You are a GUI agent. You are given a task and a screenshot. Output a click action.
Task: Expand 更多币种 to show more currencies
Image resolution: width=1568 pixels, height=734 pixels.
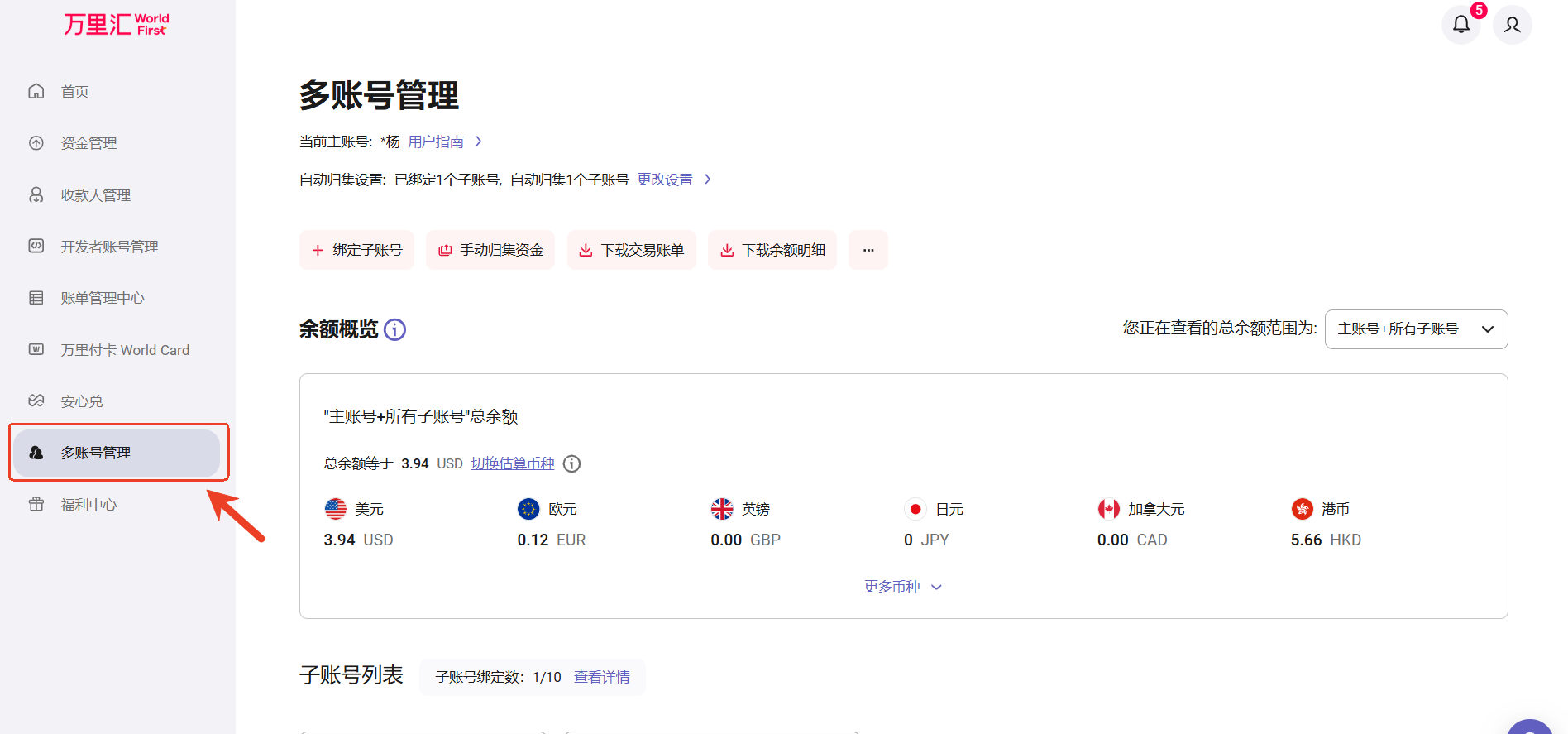(x=902, y=587)
